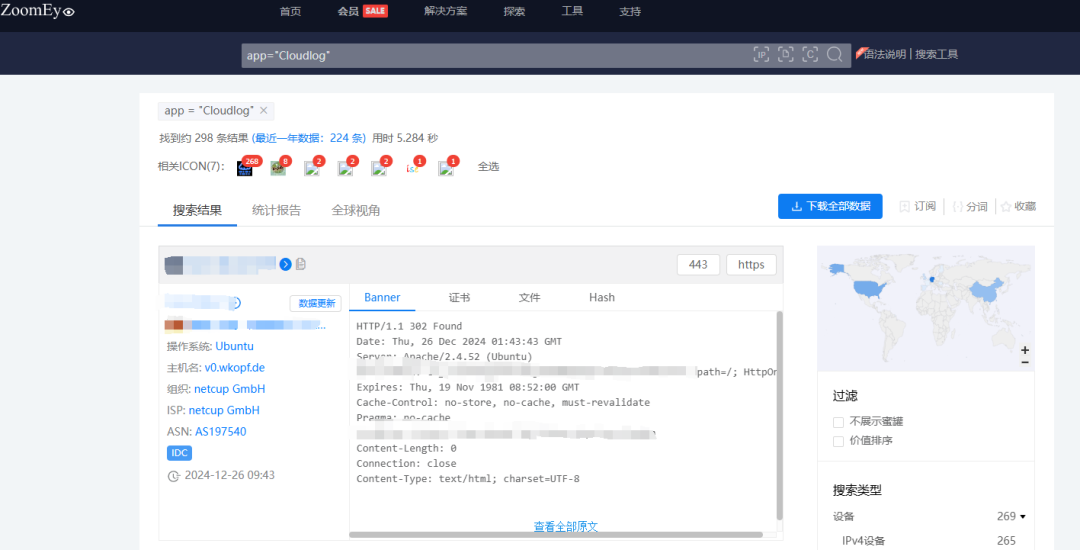The width and height of the screenshot is (1080, 550).
Task: Click the 443 port button
Action: tap(698, 265)
